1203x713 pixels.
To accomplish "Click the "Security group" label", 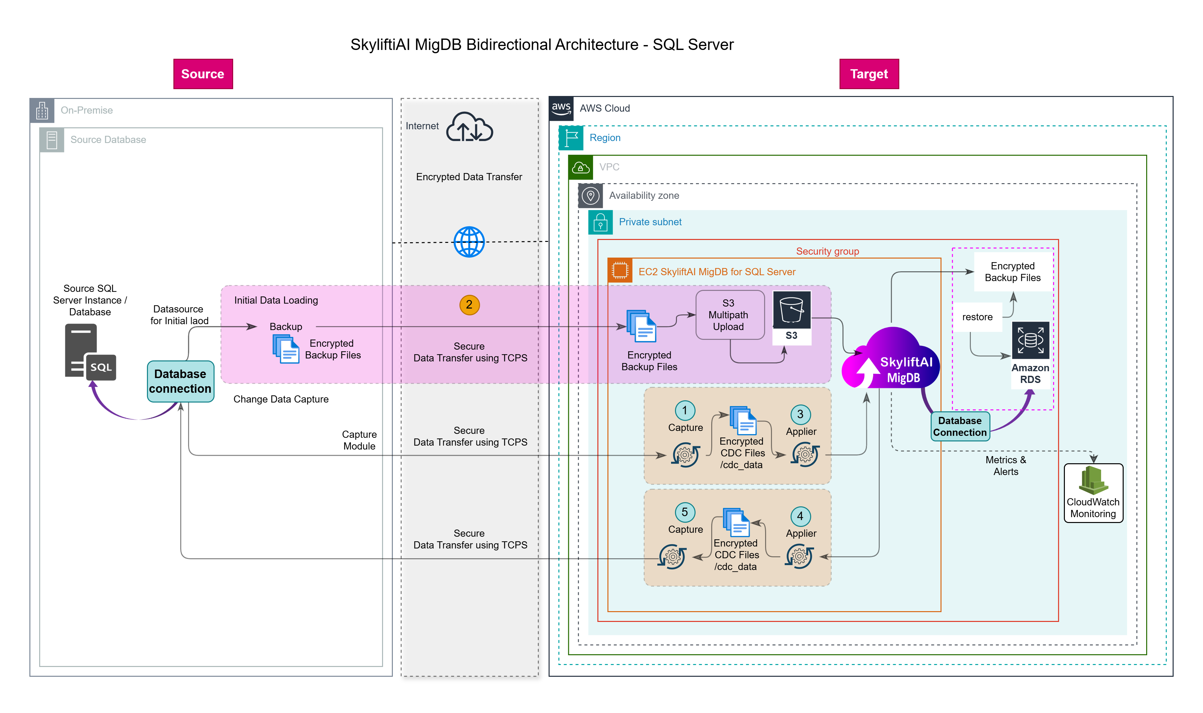I will tap(827, 251).
